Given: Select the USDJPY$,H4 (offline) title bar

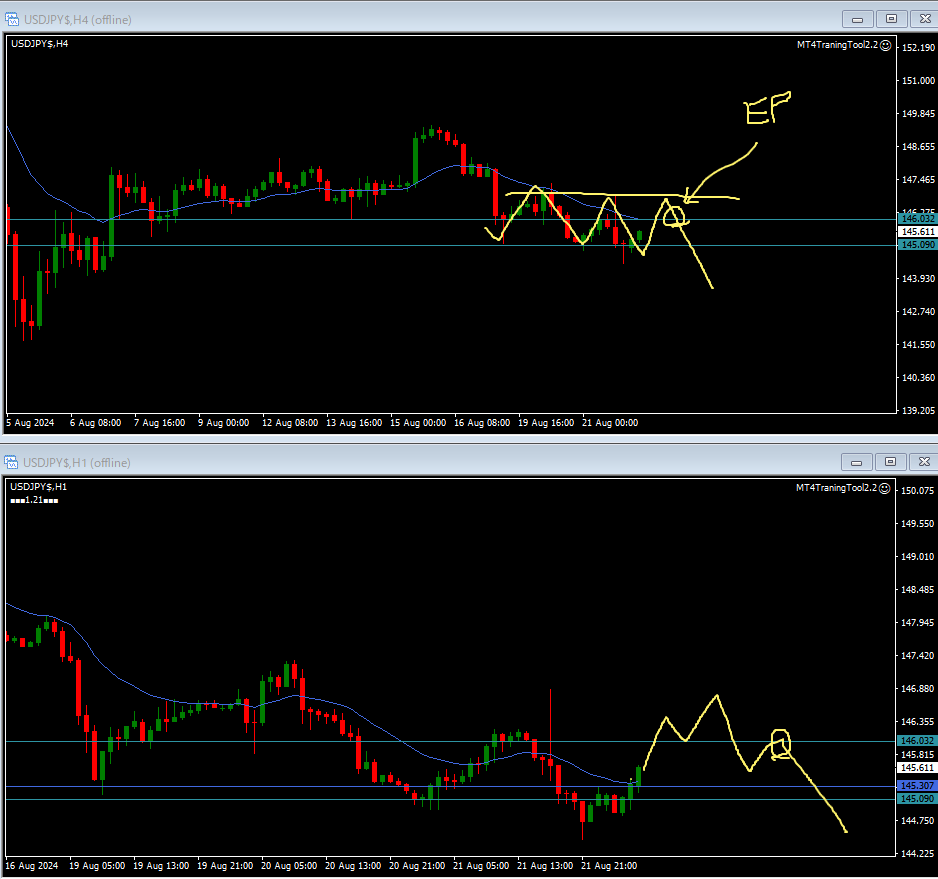Looking at the screenshot, I should [x=400, y=19].
